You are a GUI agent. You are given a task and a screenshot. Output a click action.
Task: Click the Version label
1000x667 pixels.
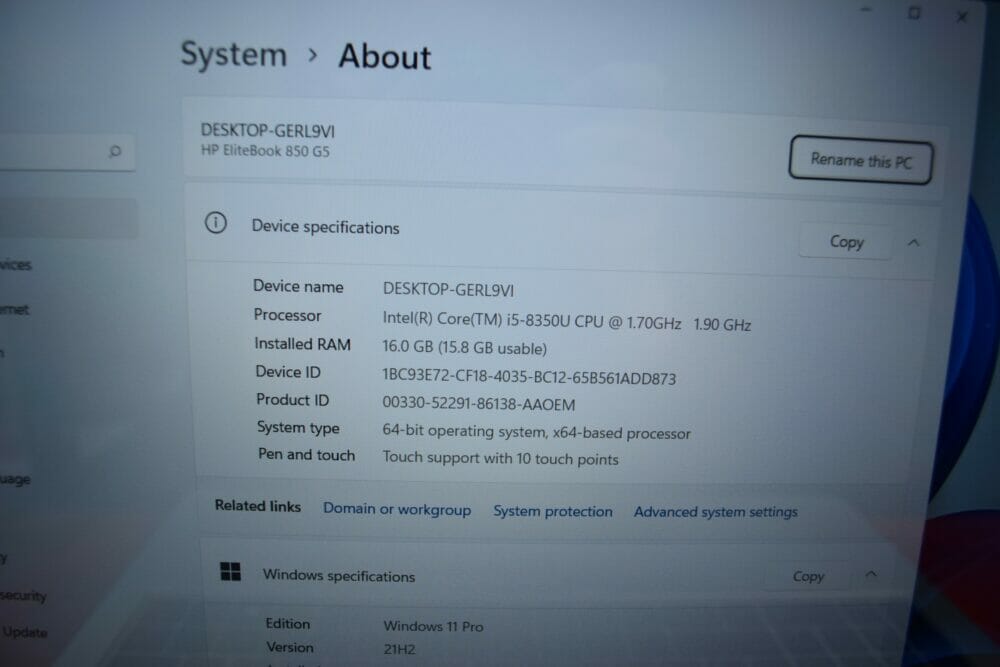coord(290,647)
